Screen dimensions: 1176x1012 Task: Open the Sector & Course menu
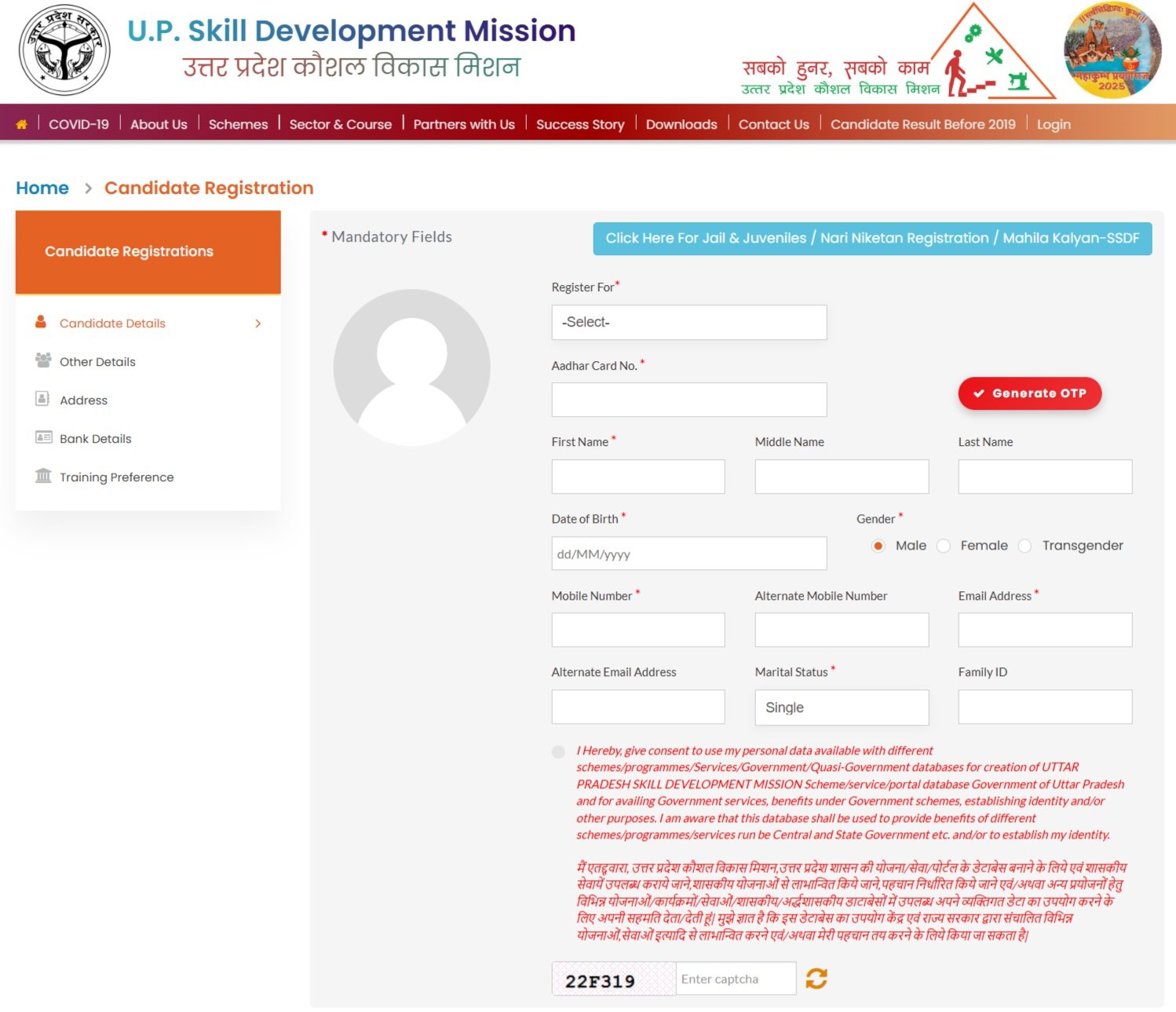[x=341, y=124]
